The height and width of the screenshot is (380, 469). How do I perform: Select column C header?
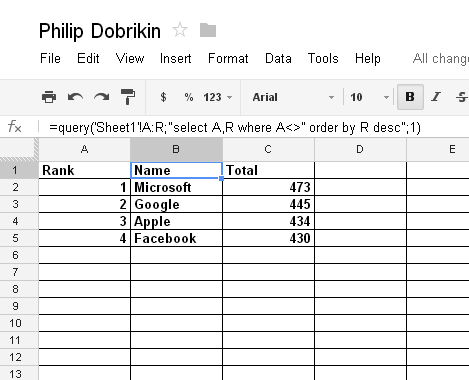[268, 149]
